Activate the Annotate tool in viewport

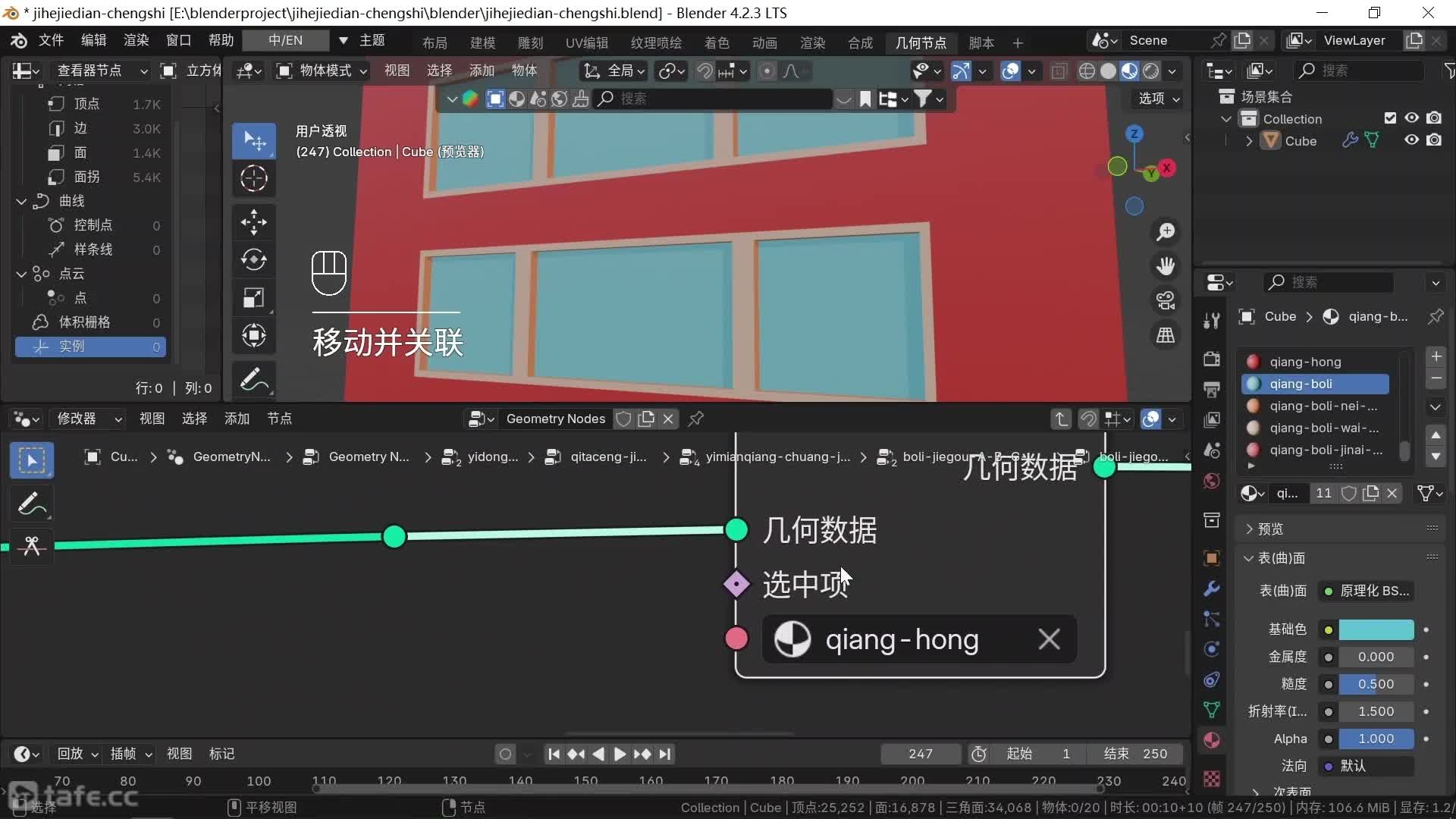(x=253, y=380)
